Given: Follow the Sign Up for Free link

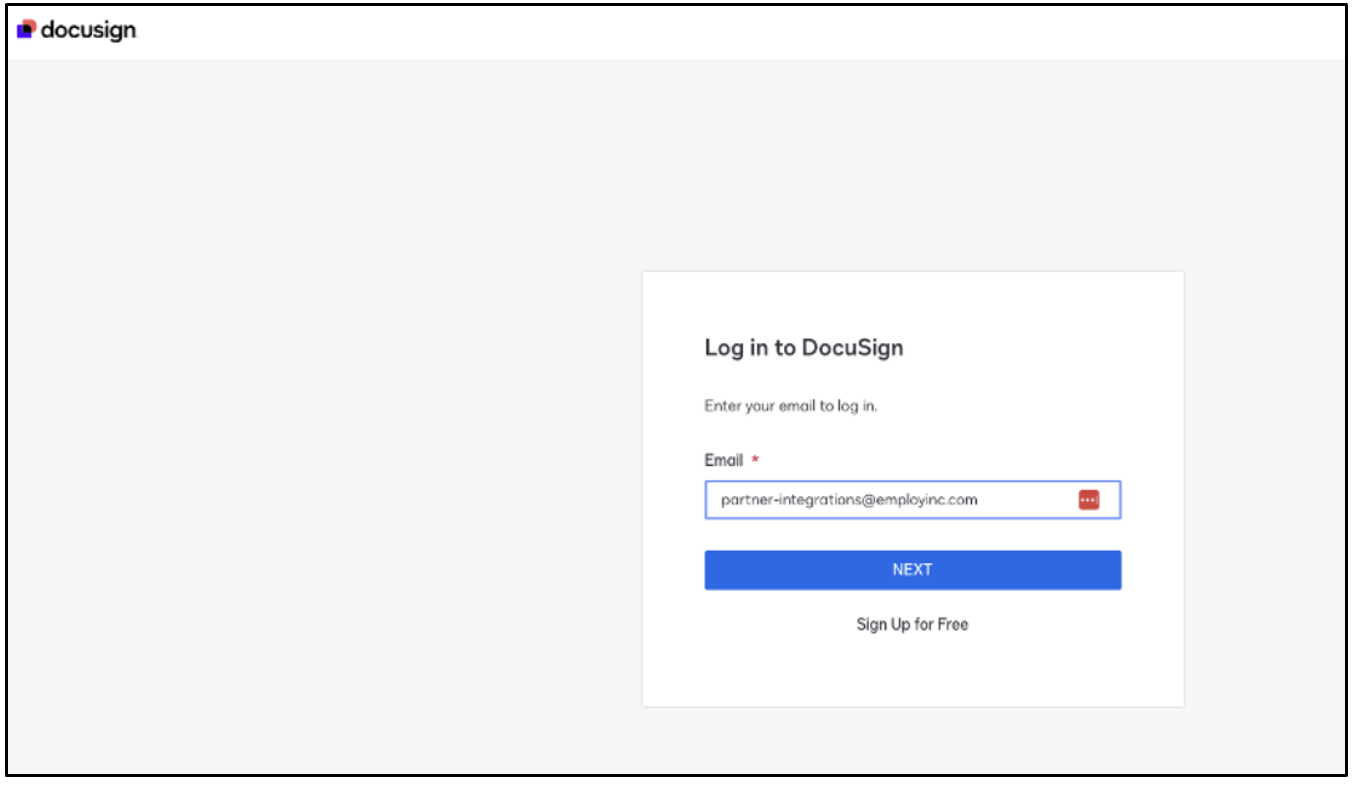Looking at the screenshot, I should coord(913,625).
